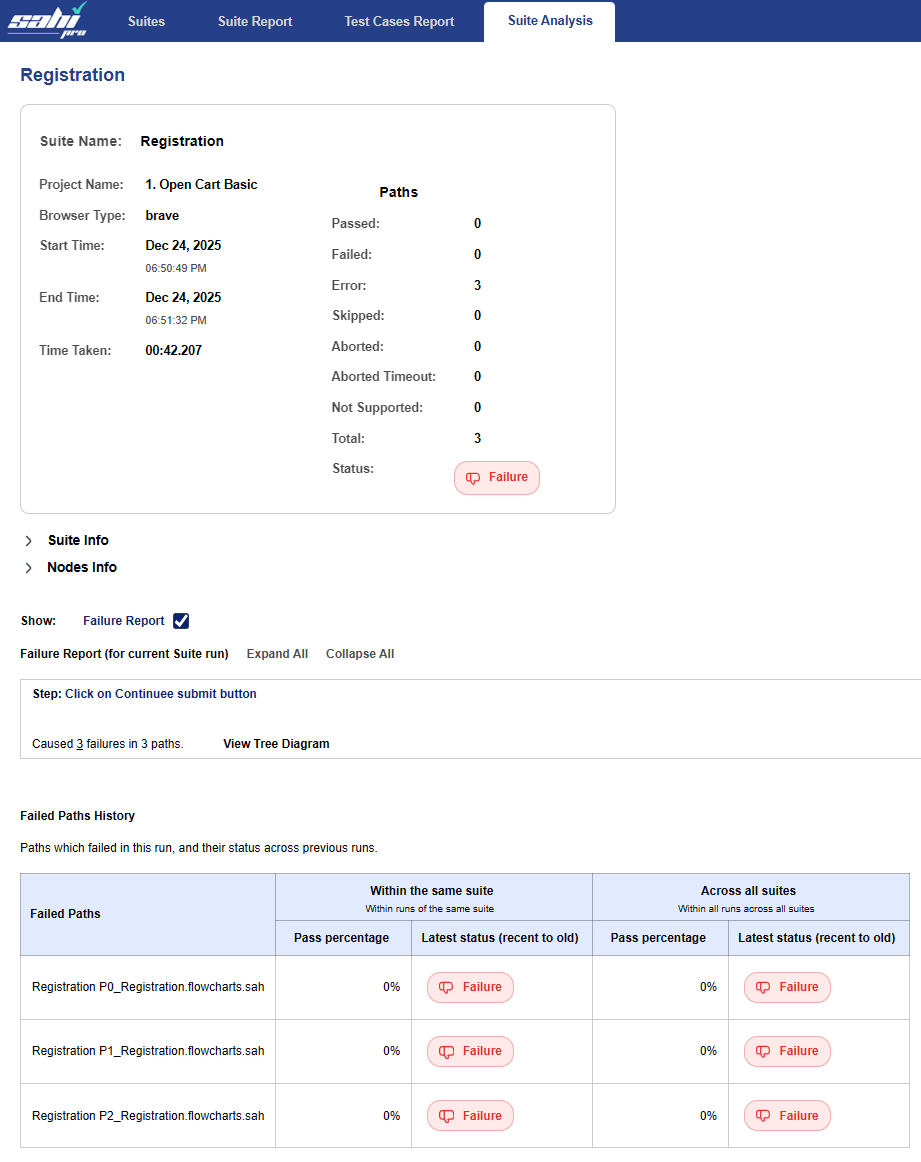Uncheck the Failure Report checkbox

[x=181, y=621]
